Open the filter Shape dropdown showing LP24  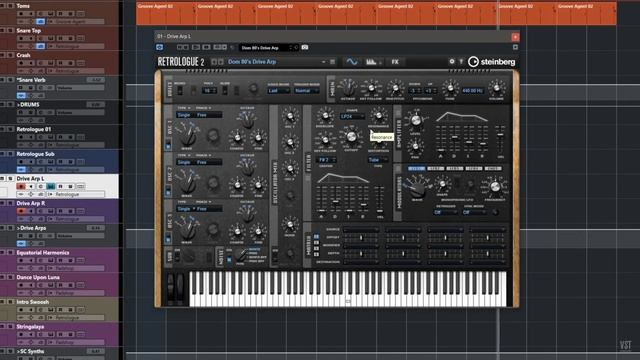(352, 117)
